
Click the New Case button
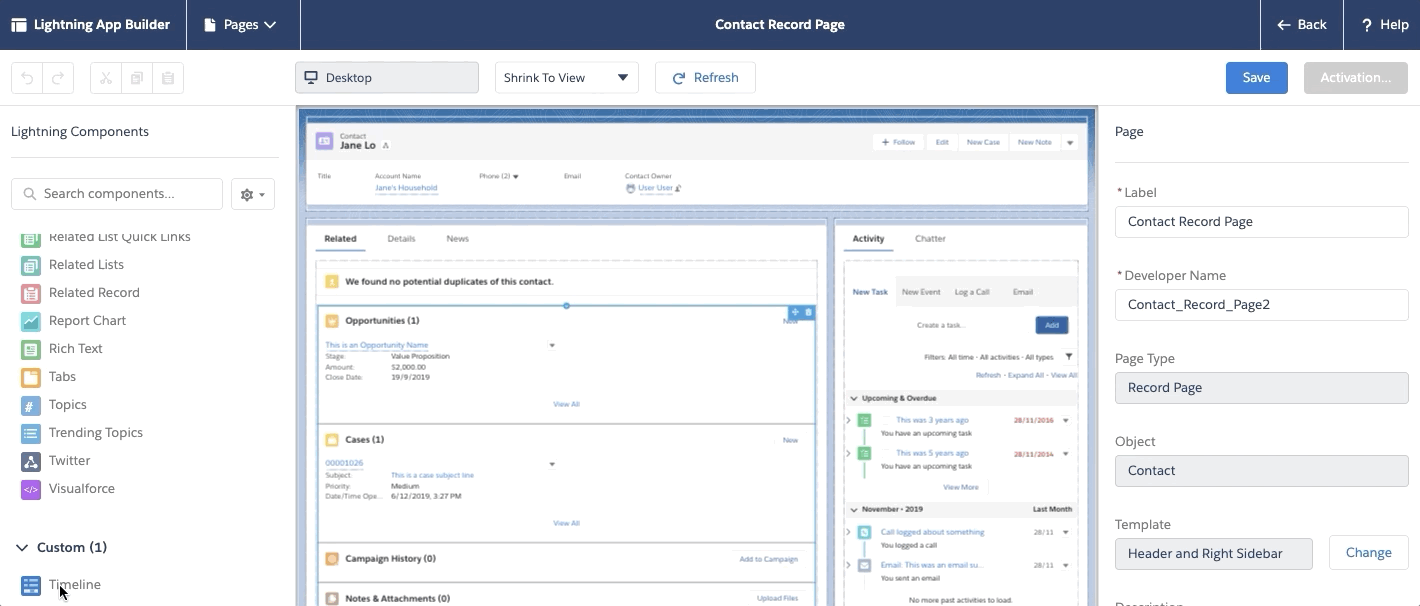click(983, 142)
